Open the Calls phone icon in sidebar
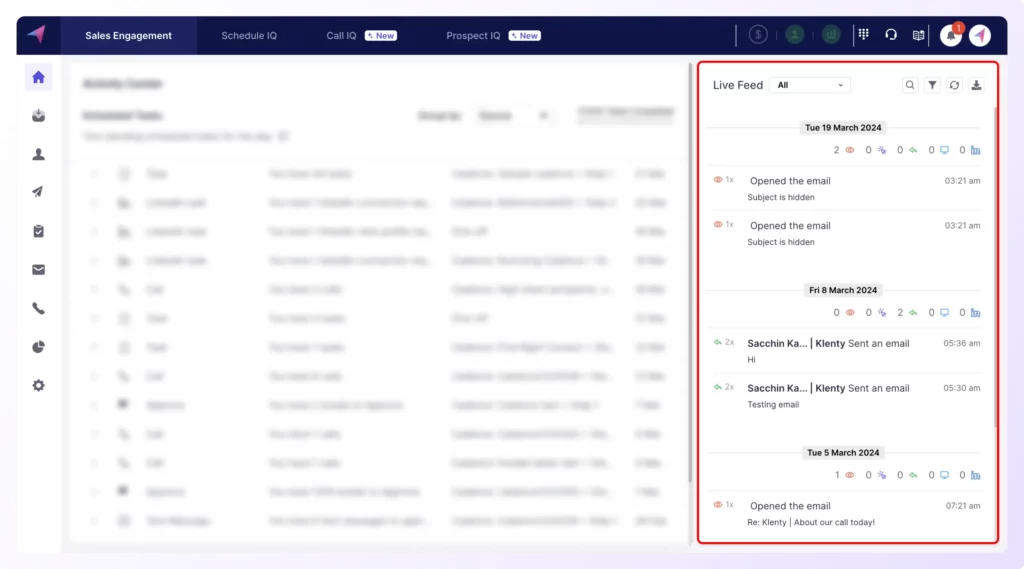The width and height of the screenshot is (1024, 569). 39,308
